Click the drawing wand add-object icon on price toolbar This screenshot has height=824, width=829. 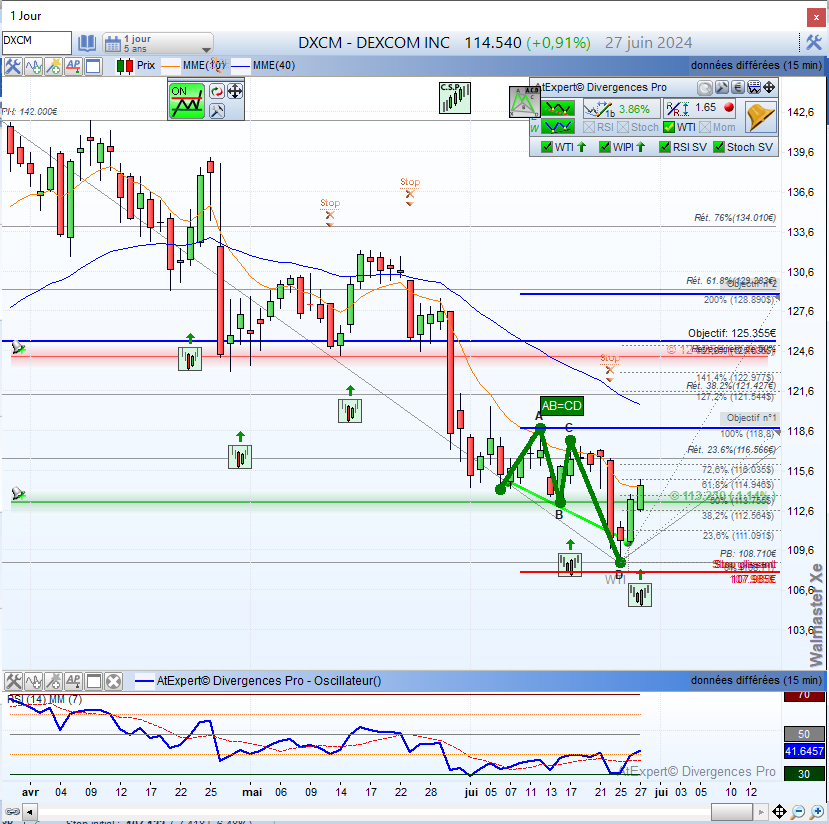point(53,66)
